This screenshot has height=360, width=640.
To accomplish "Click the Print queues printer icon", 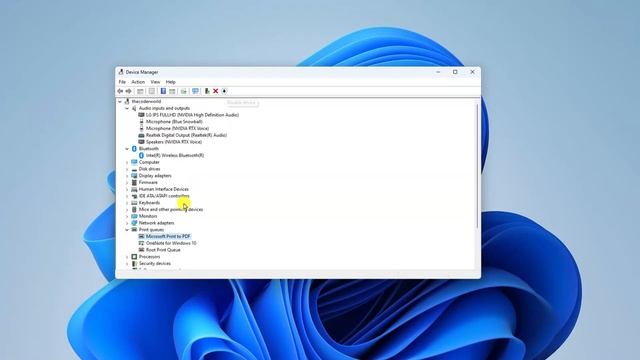I will coord(134,230).
